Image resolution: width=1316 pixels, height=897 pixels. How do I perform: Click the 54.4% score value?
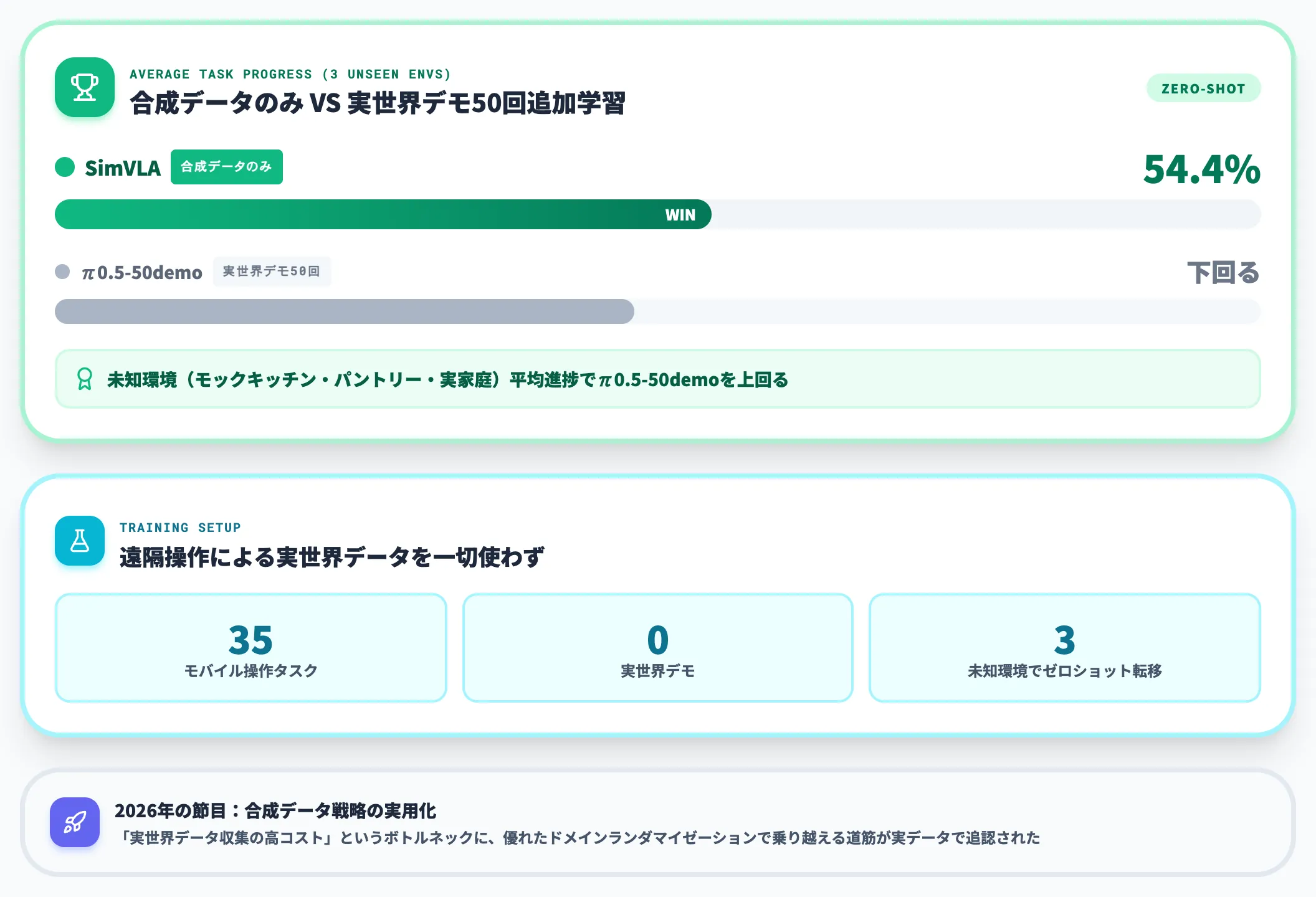(1202, 169)
